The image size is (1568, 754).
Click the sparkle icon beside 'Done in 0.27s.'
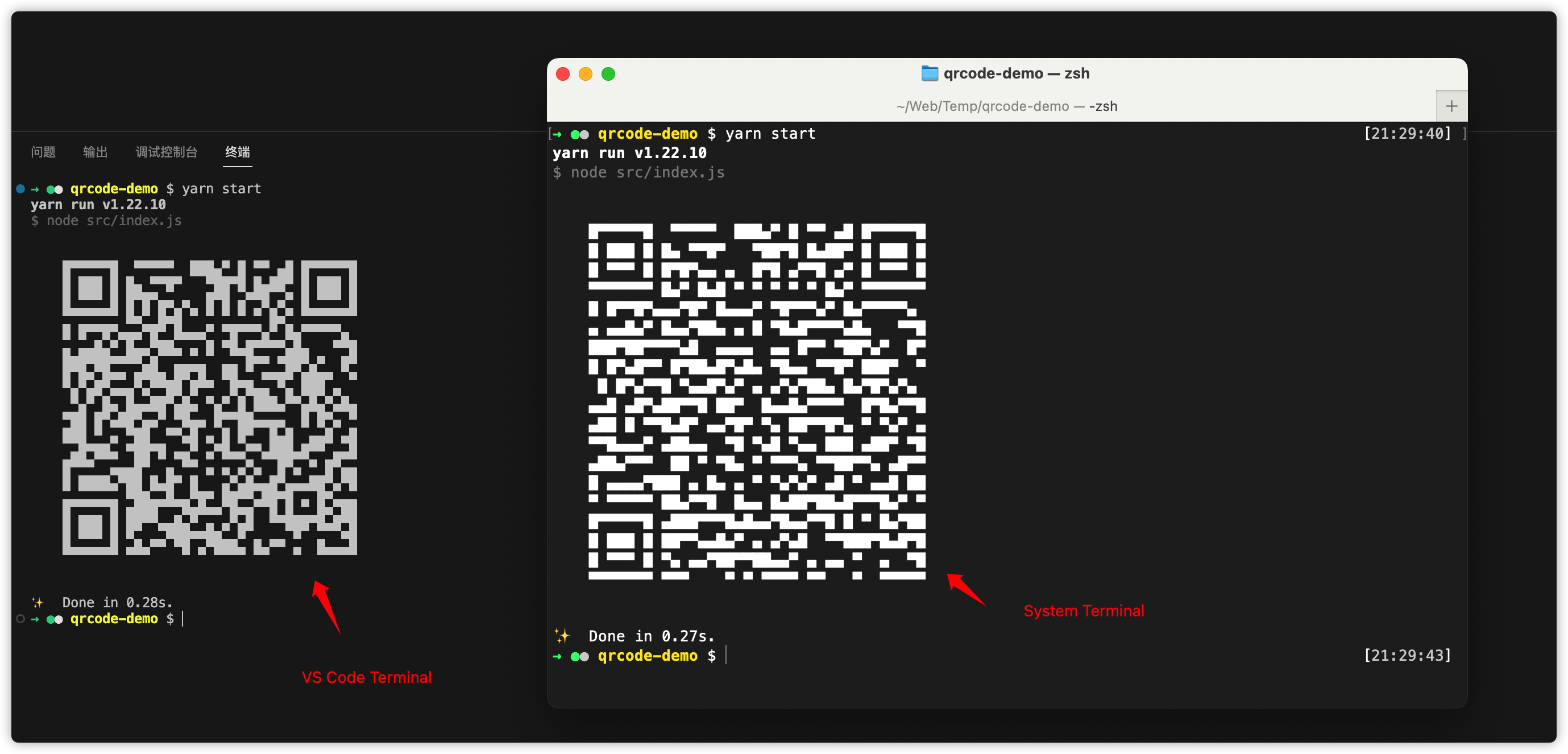point(563,635)
